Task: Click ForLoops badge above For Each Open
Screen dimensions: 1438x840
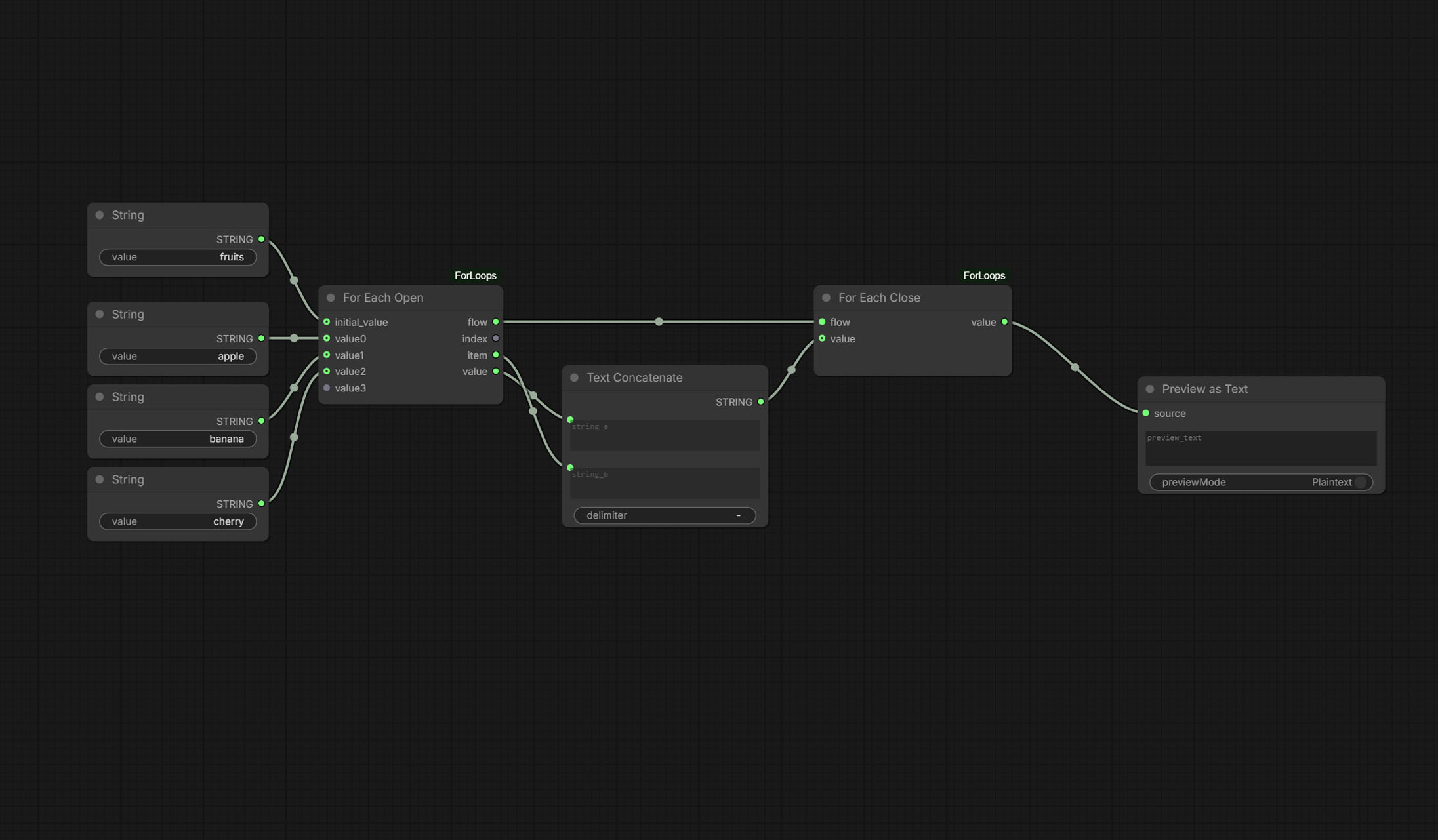Action: tap(475, 275)
